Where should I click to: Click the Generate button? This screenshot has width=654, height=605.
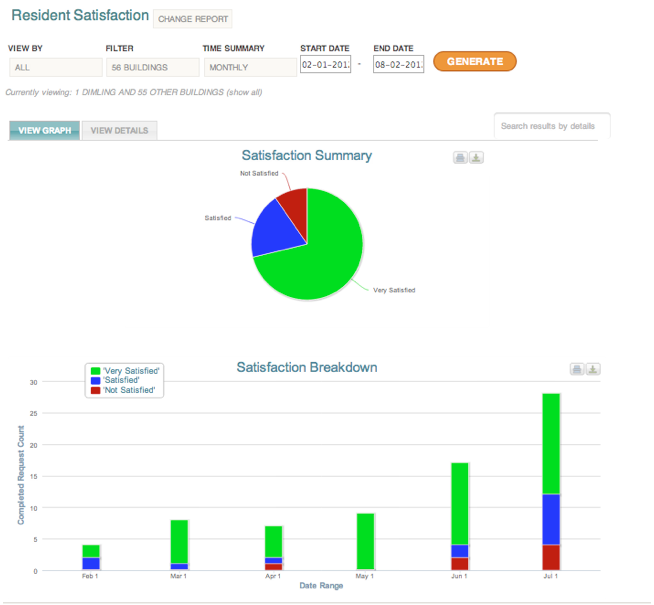point(475,61)
